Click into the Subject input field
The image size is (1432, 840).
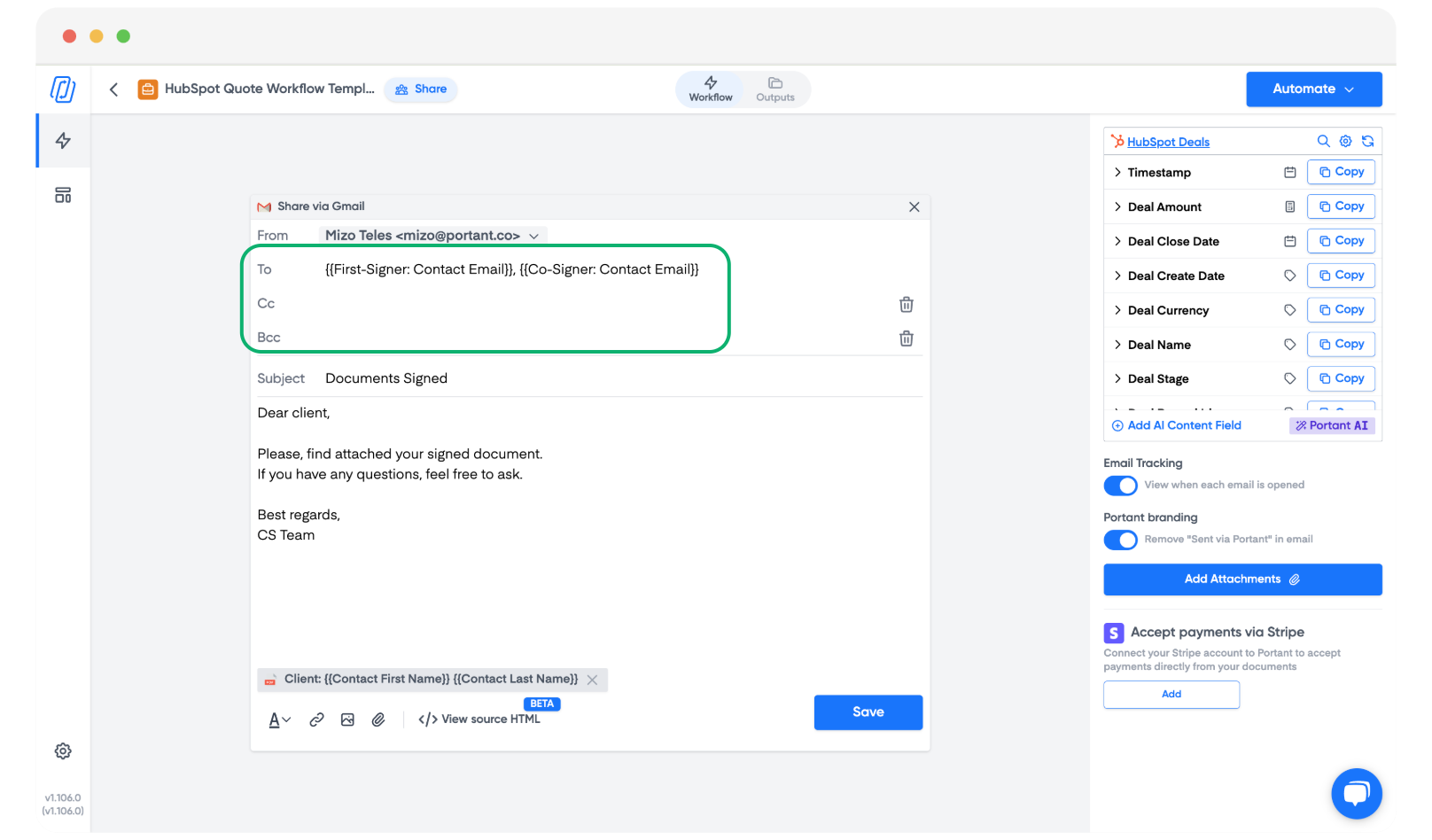(611, 378)
